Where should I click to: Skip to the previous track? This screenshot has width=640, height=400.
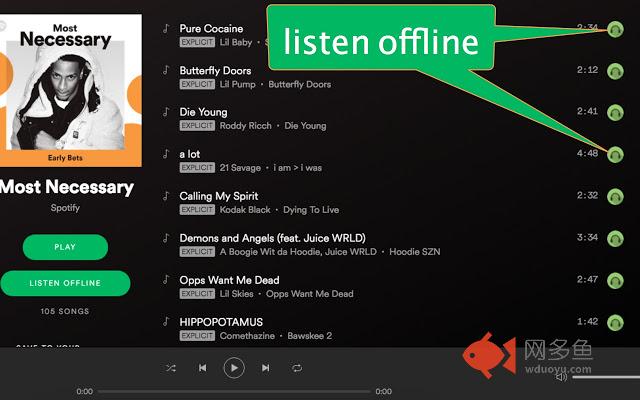point(202,368)
